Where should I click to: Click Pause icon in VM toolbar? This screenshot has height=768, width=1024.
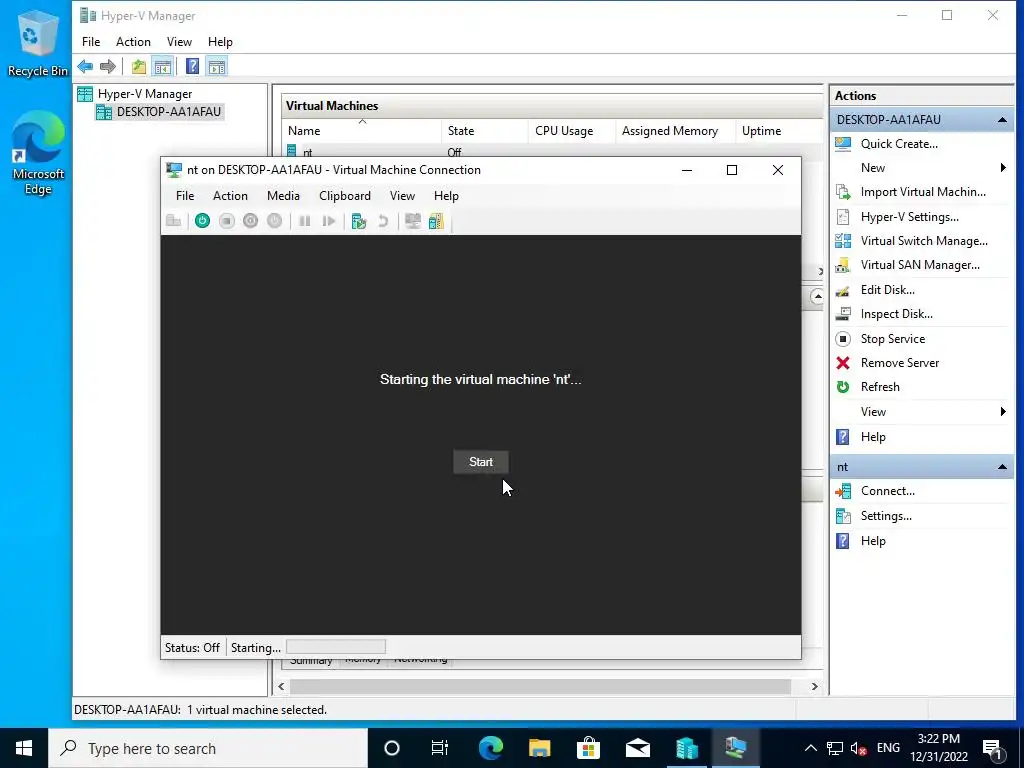tap(304, 221)
